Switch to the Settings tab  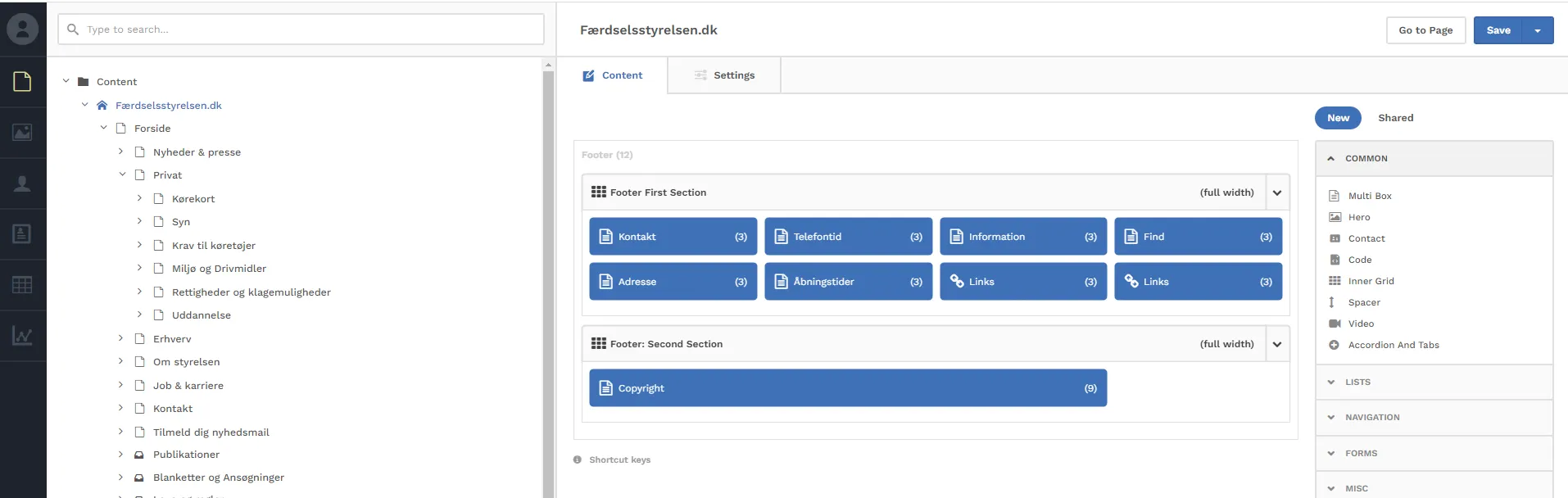tap(724, 75)
